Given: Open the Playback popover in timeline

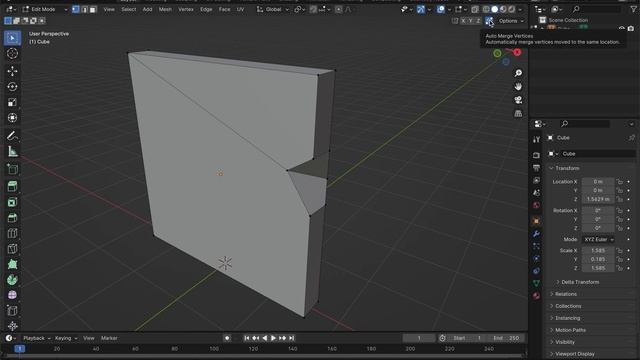Looking at the screenshot, I should click(x=37, y=338).
